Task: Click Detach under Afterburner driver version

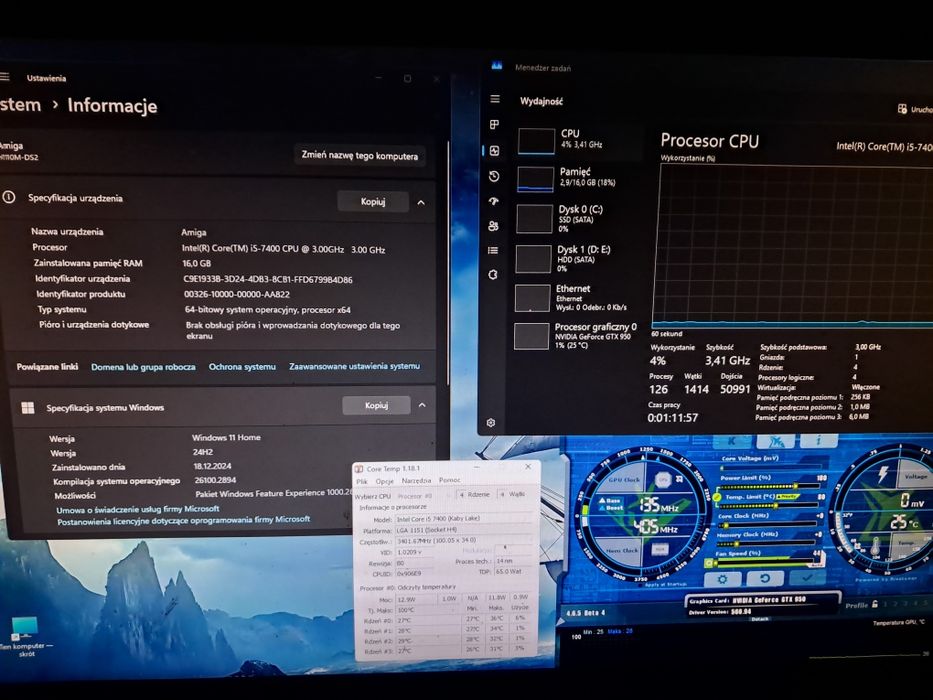Action: point(759,619)
